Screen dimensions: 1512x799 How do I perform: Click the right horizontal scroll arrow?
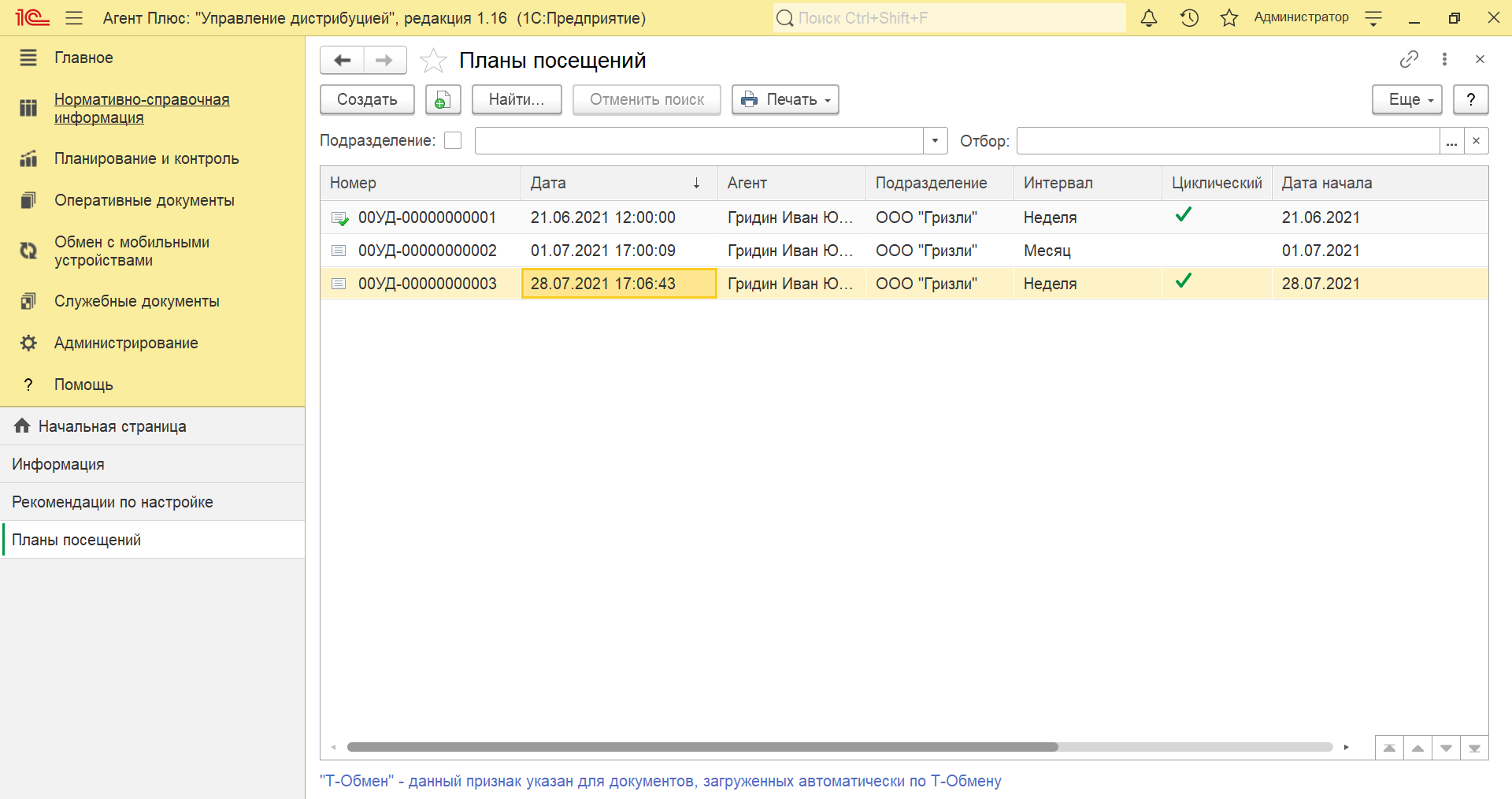click(x=1346, y=747)
